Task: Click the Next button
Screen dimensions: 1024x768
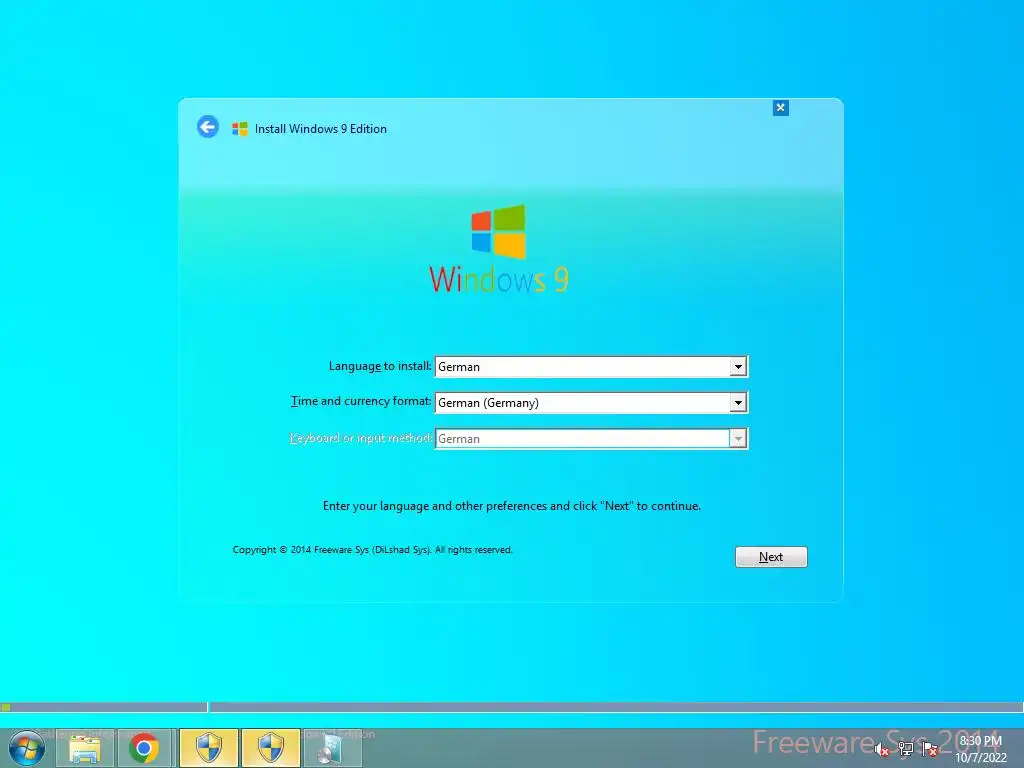Action: pos(771,557)
